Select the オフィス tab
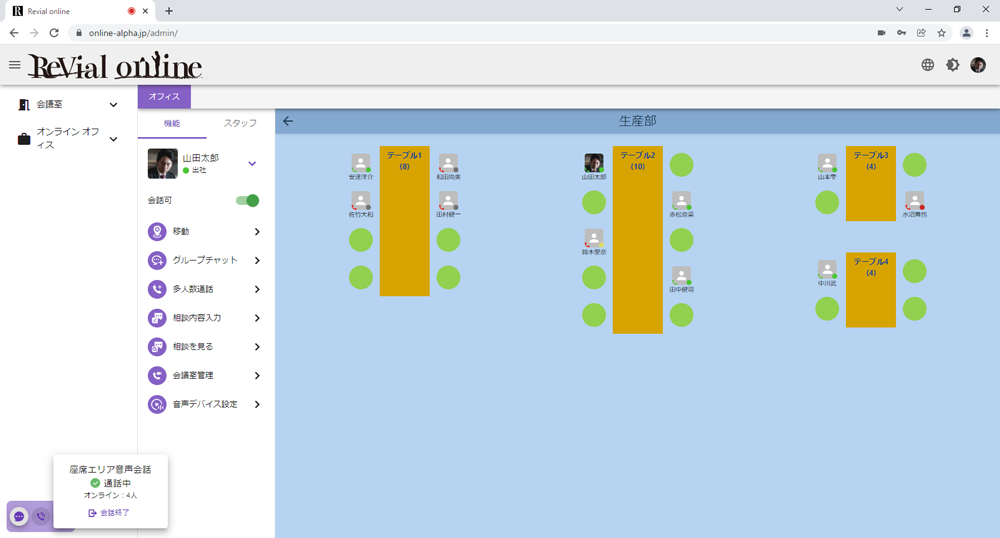Image resolution: width=1000 pixels, height=538 pixels. point(164,97)
